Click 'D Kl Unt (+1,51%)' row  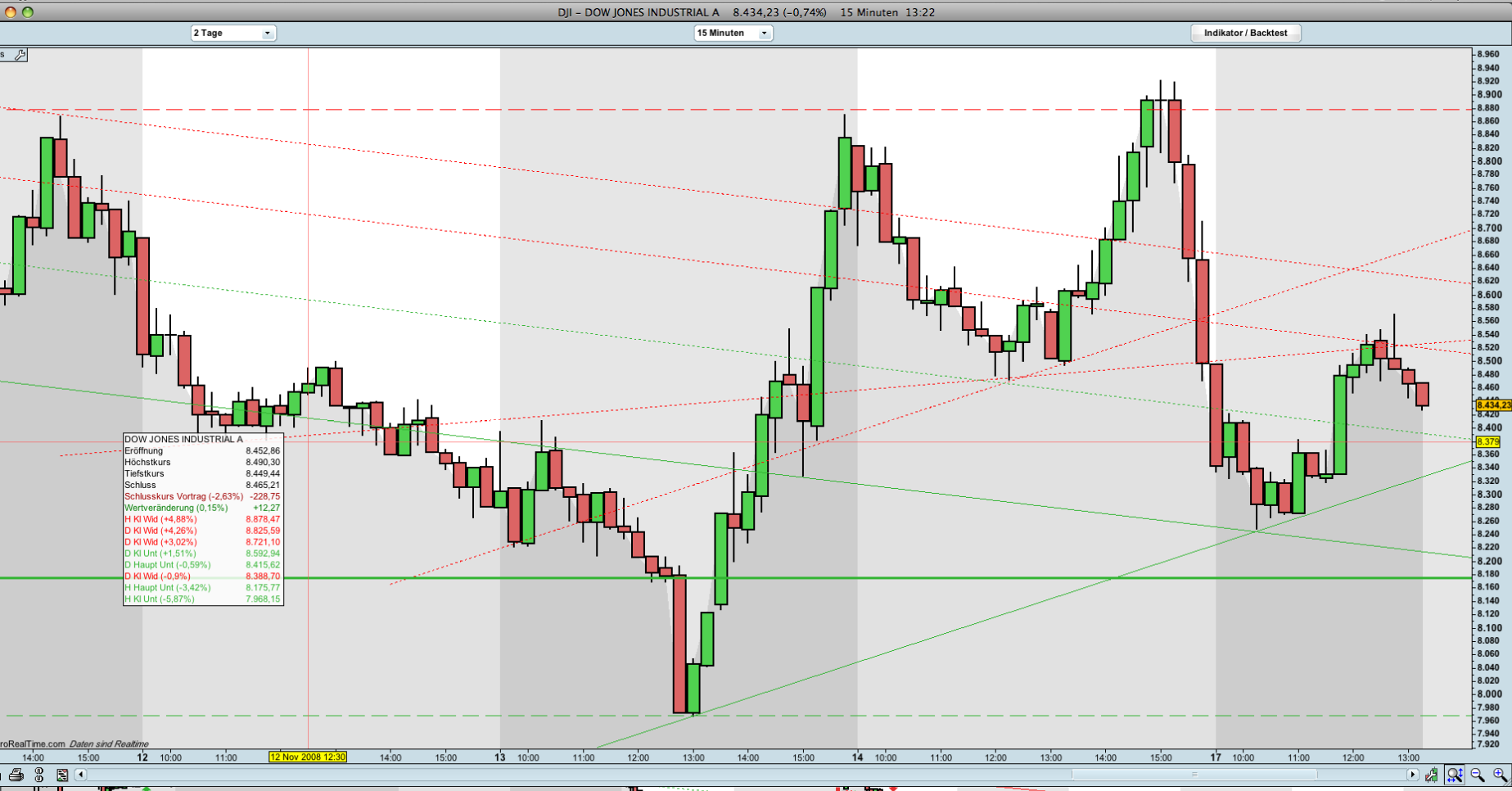point(202,554)
